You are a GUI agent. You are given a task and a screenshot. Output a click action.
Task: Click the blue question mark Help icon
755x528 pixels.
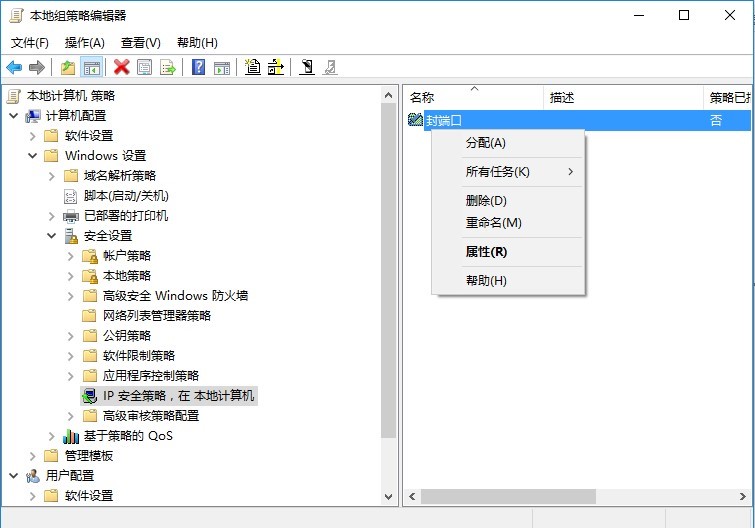coord(199,68)
